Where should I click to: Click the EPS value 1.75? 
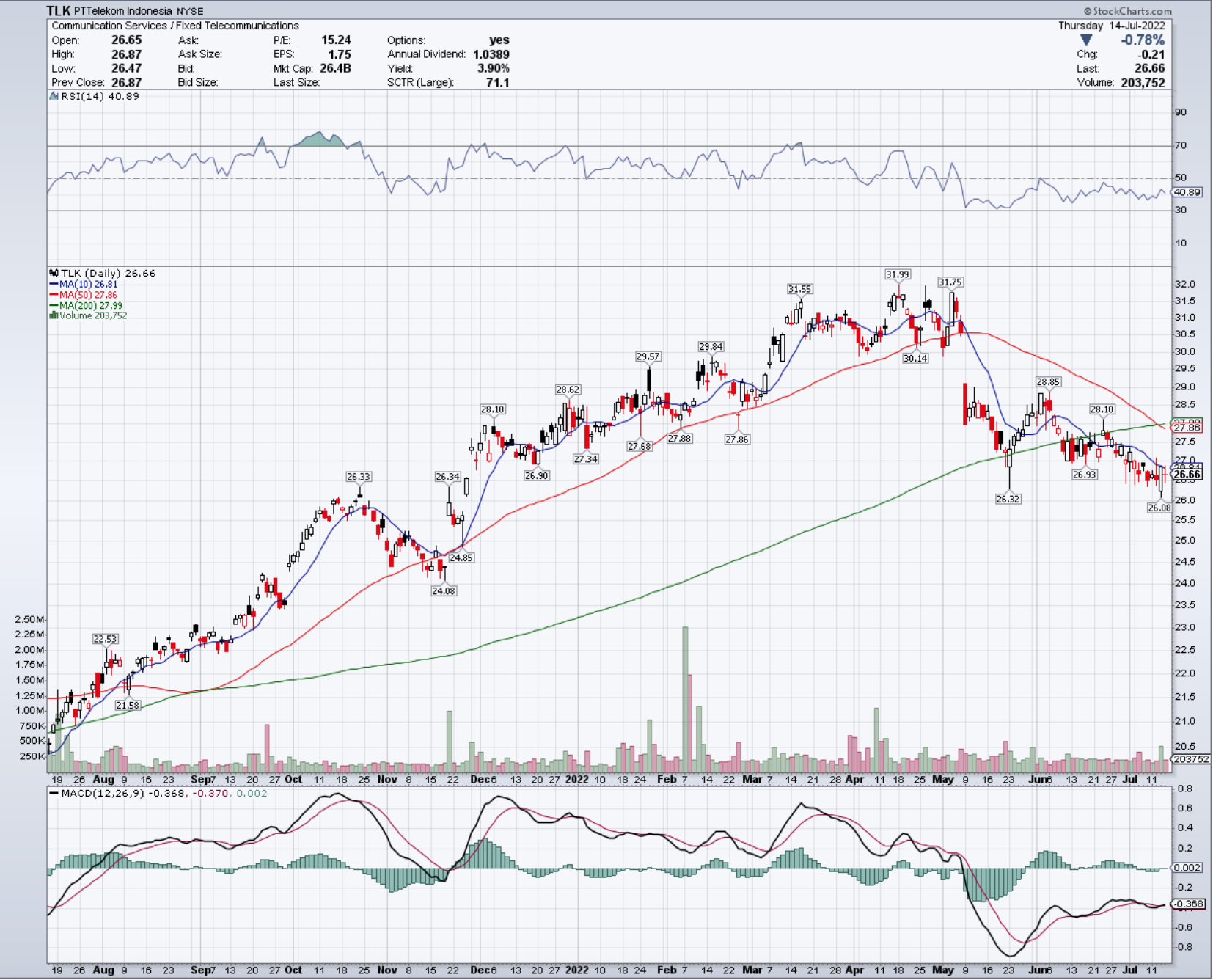[339, 54]
